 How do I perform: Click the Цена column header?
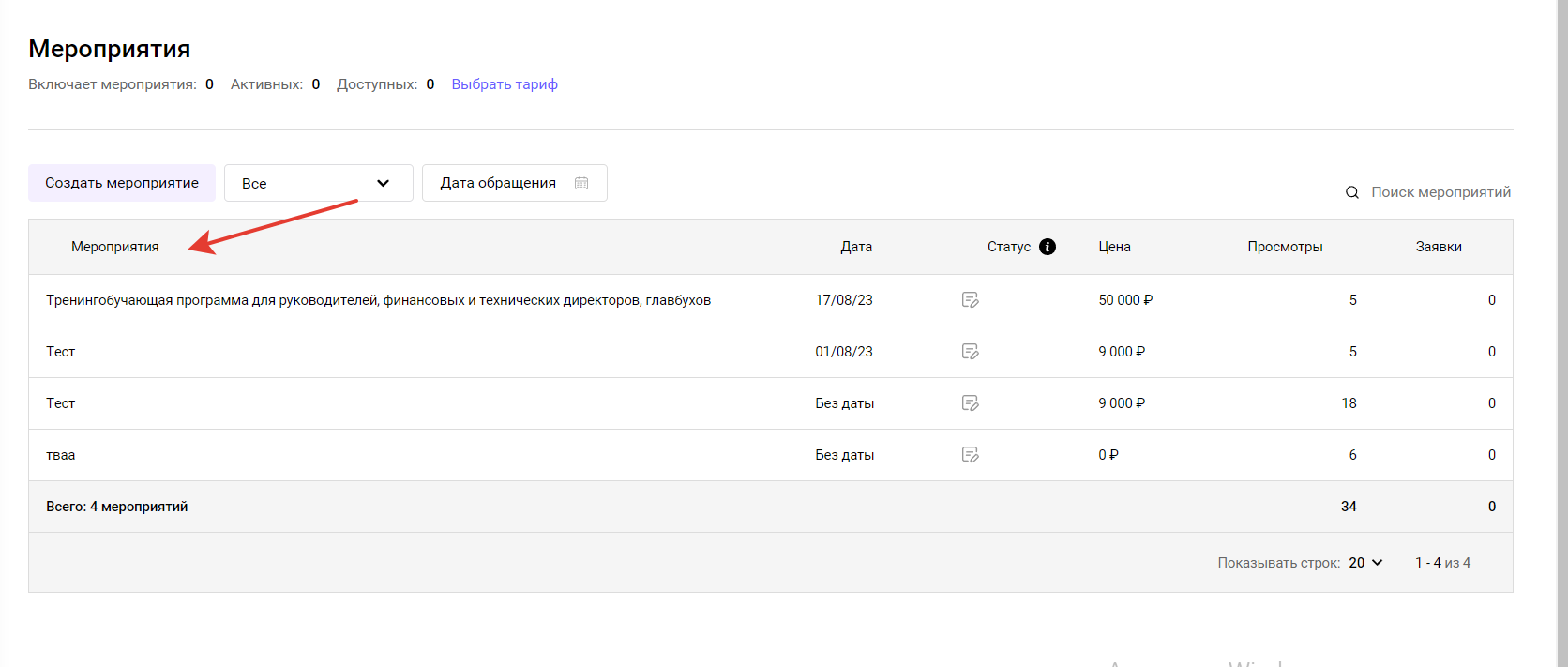coord(1114,247)
